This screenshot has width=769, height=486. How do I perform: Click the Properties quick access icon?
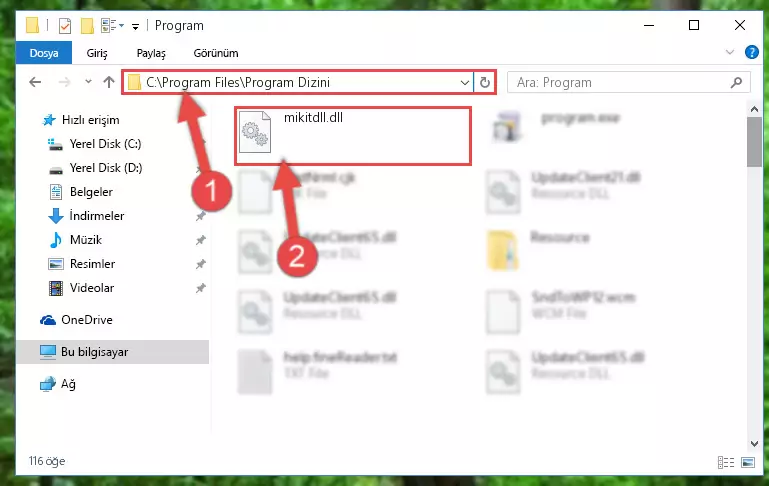click(x=65, y=26)
